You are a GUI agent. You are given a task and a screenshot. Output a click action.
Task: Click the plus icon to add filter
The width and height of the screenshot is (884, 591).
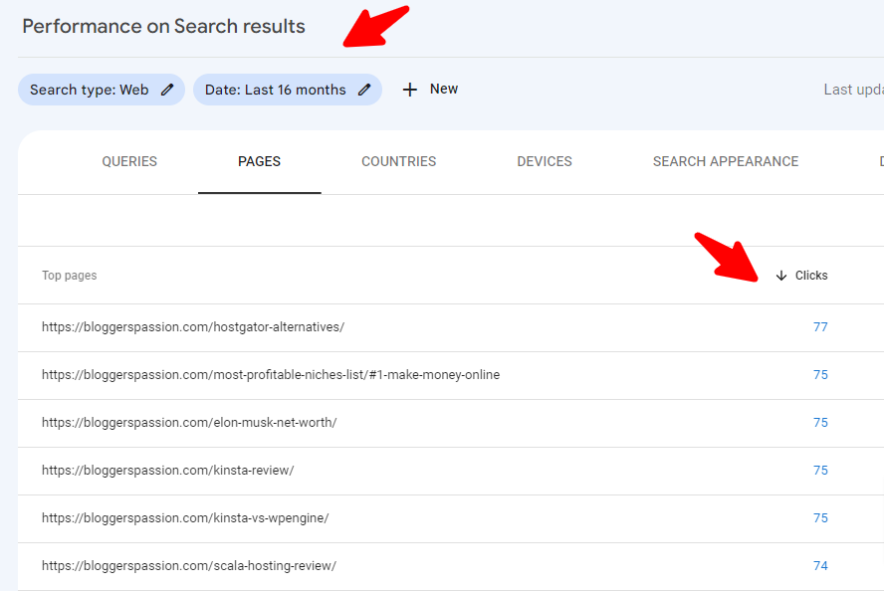409,90
